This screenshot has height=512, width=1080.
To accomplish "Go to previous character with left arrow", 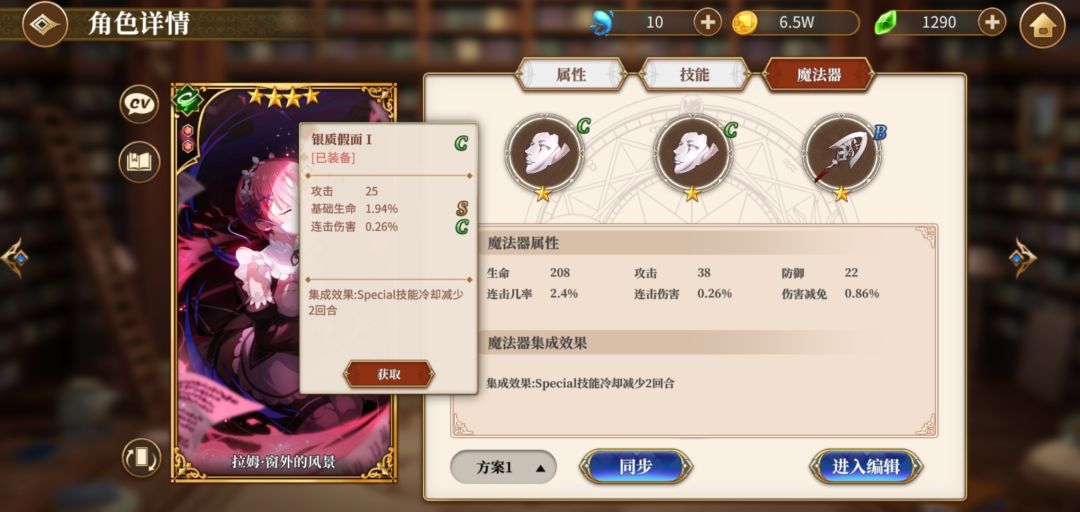I will 14,257.
